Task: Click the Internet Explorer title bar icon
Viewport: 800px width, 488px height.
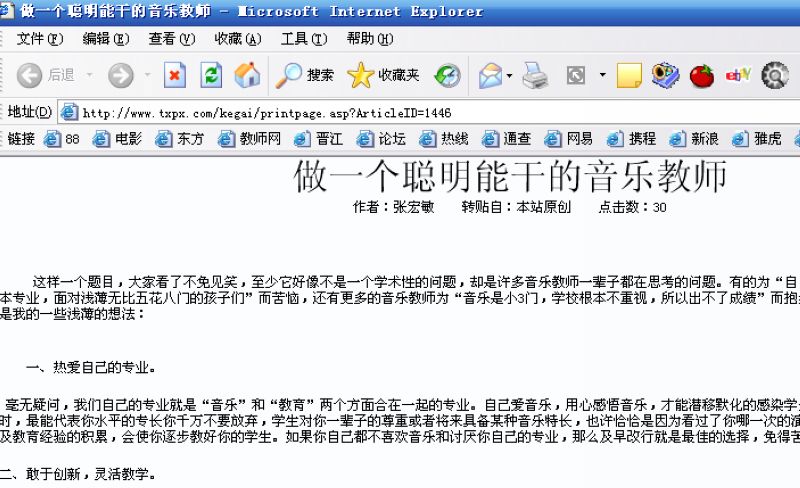Action: pos(6,11)
